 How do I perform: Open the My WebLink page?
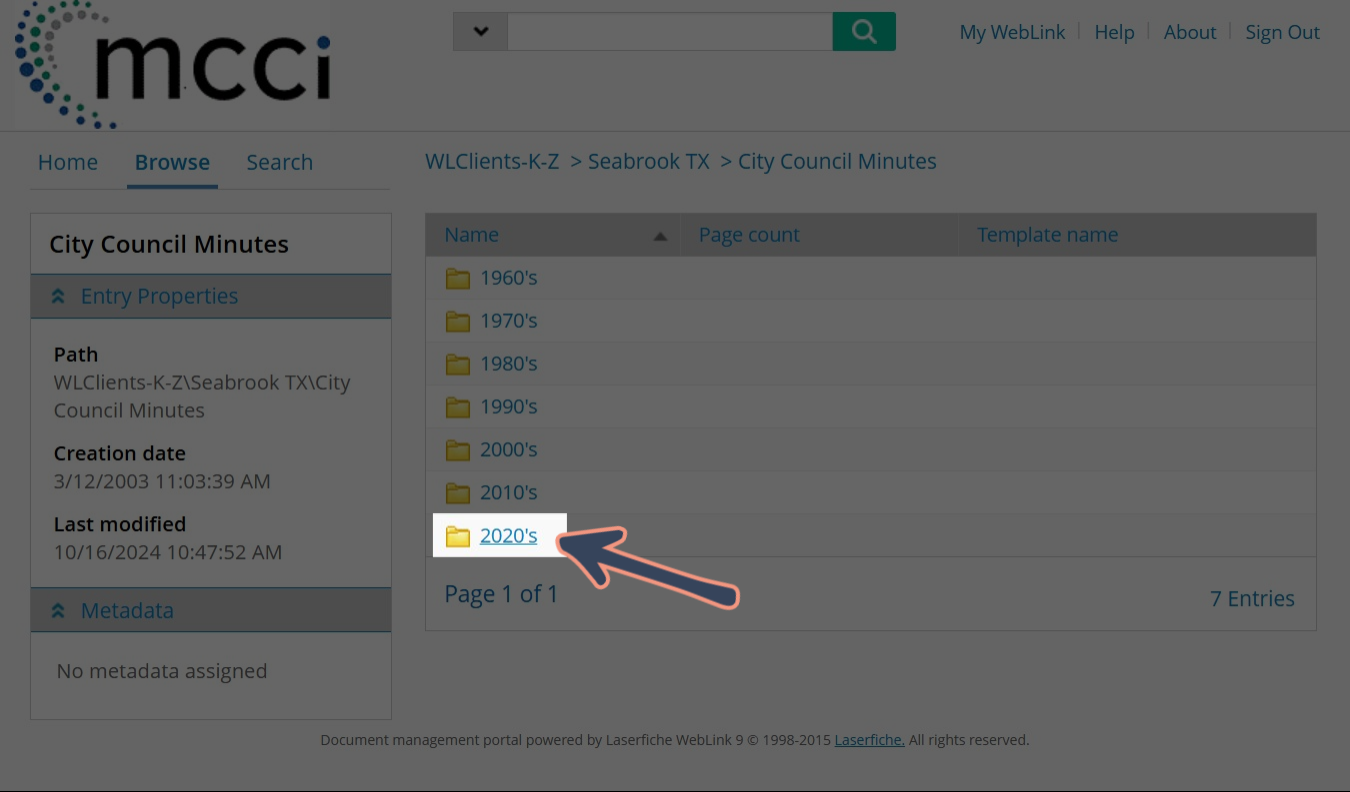(1012, 32)
